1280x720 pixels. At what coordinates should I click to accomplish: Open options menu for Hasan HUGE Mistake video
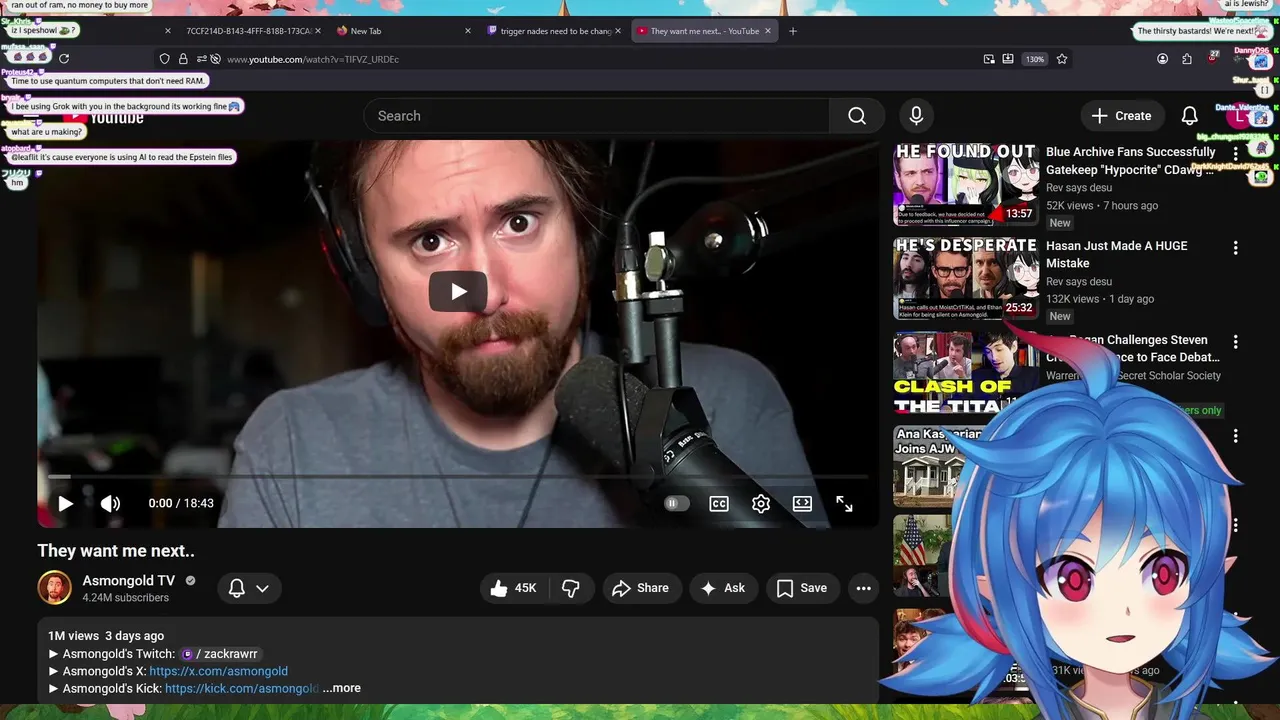1236,248
